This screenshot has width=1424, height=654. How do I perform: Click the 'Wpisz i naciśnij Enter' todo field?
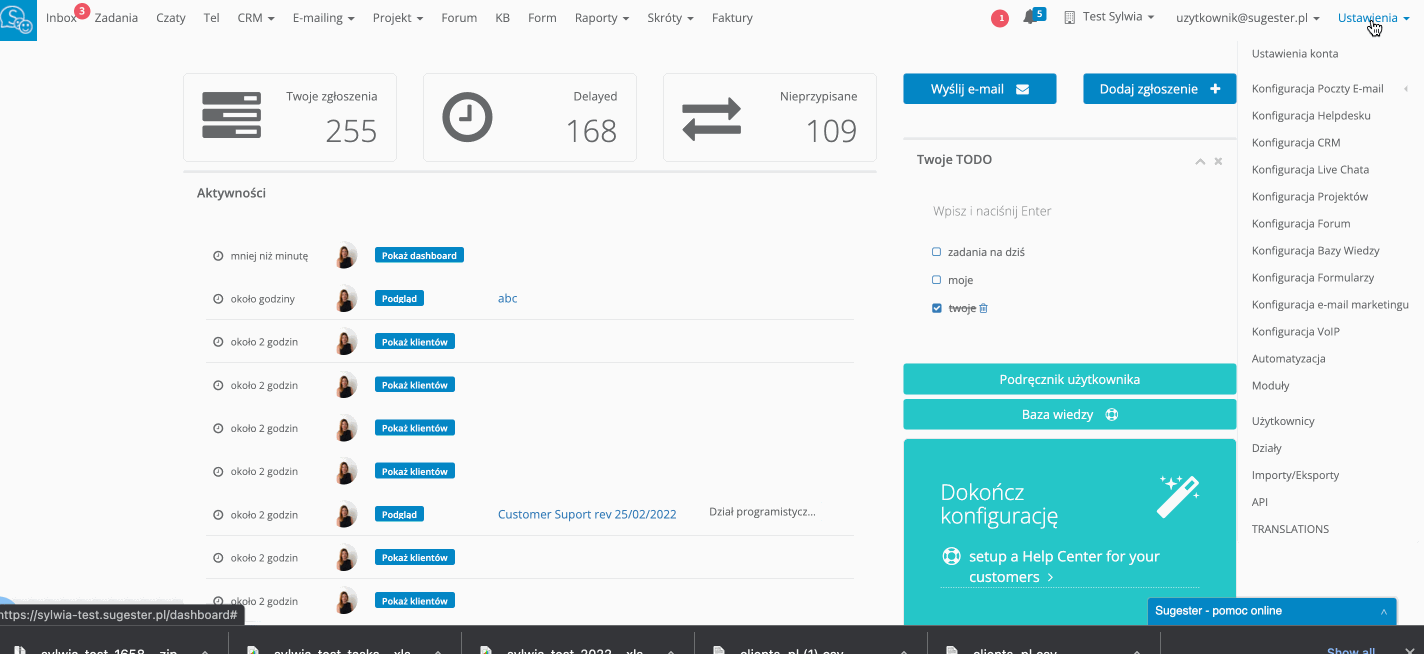[x=1069, y=211]
